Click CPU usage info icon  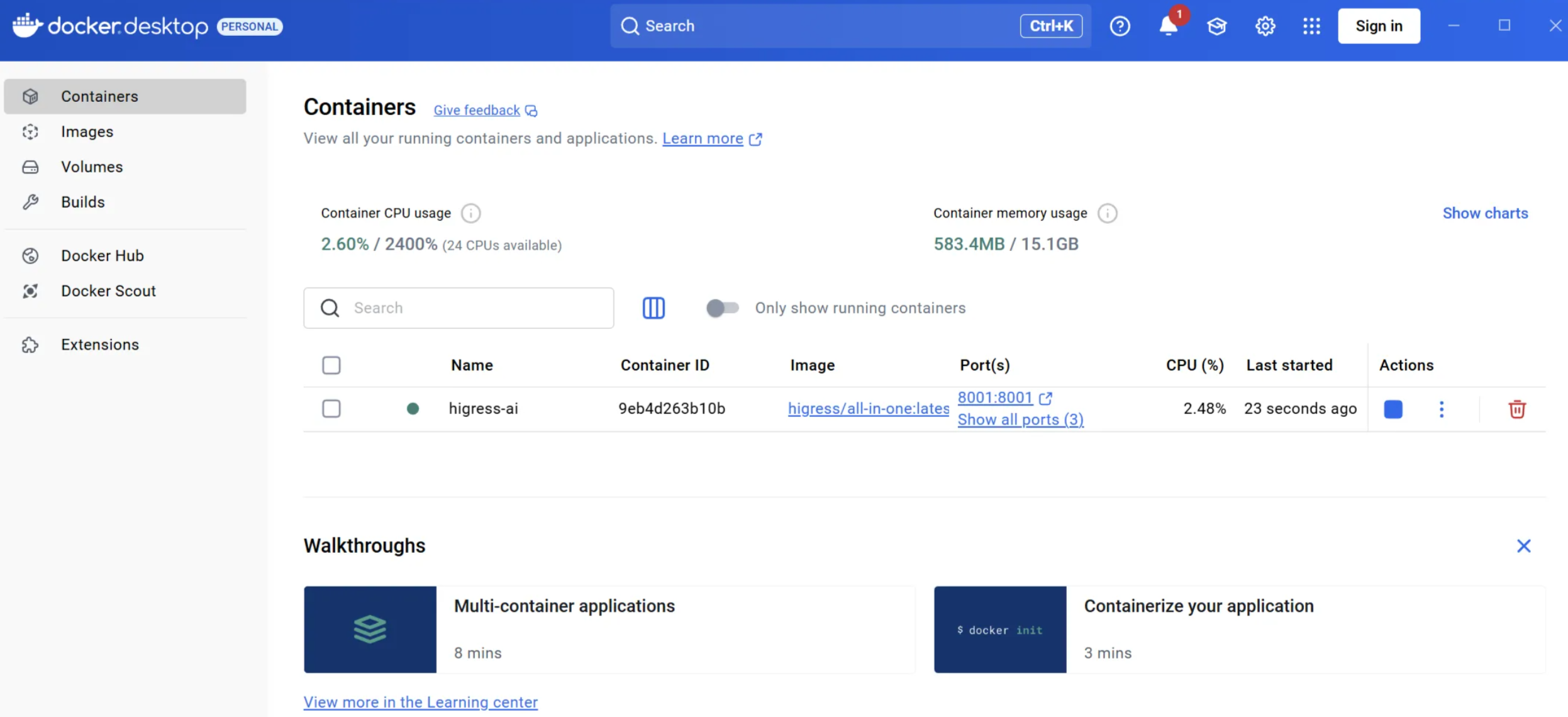click(470, 213)
